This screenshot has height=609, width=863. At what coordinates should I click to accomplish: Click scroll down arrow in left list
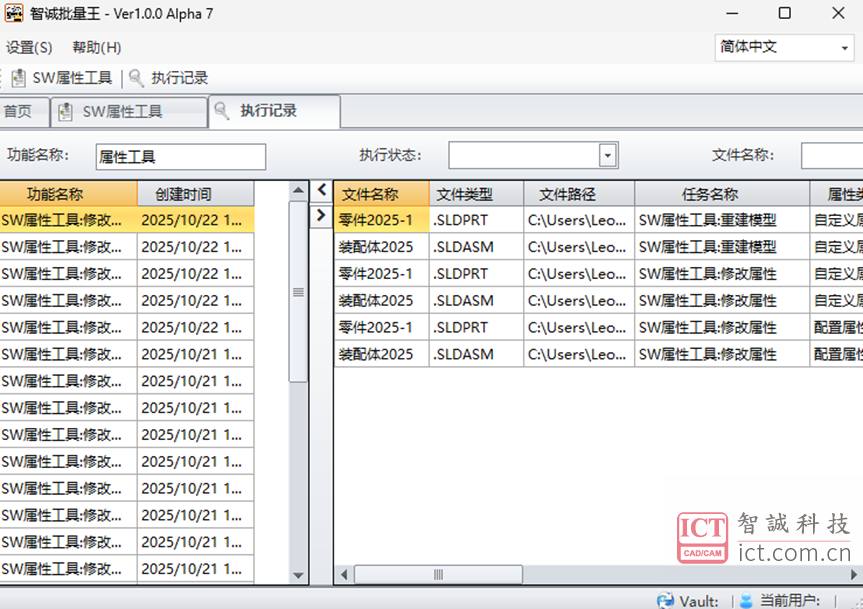coord(298,576)
